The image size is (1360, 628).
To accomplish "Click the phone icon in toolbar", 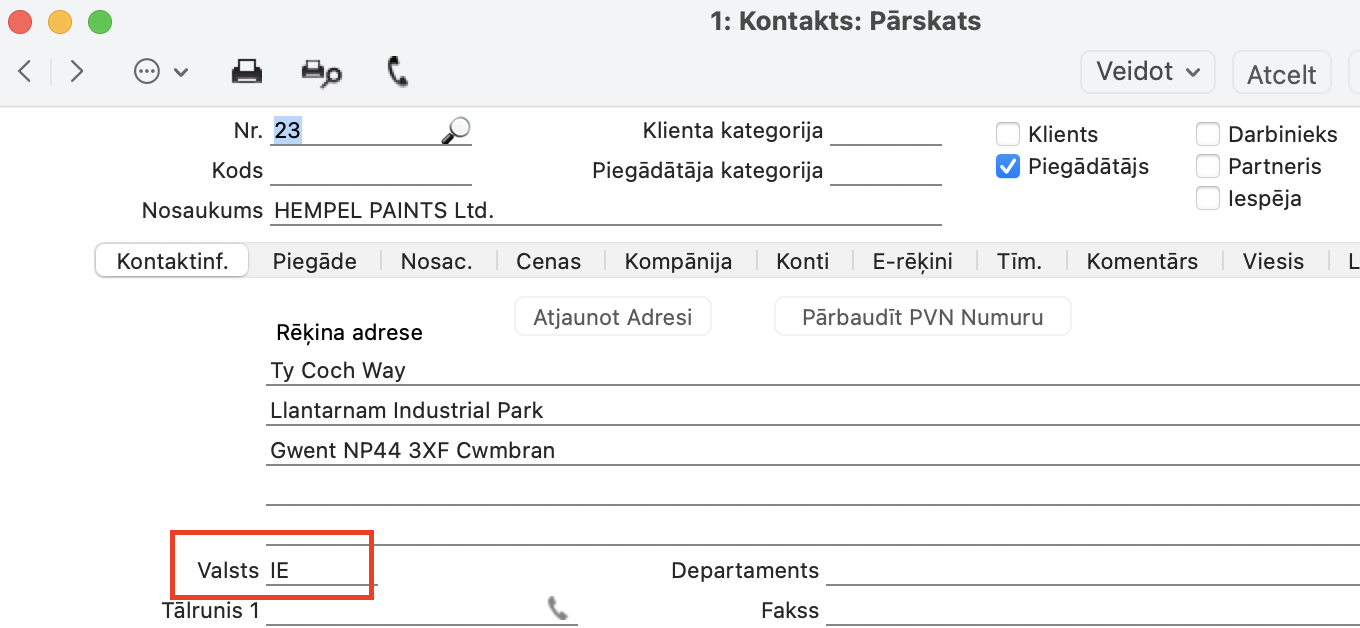I will (x=397, y=71).
